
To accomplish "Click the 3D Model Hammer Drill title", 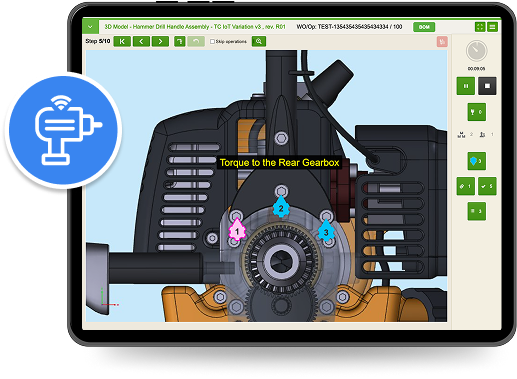I will tap(195, 27).
